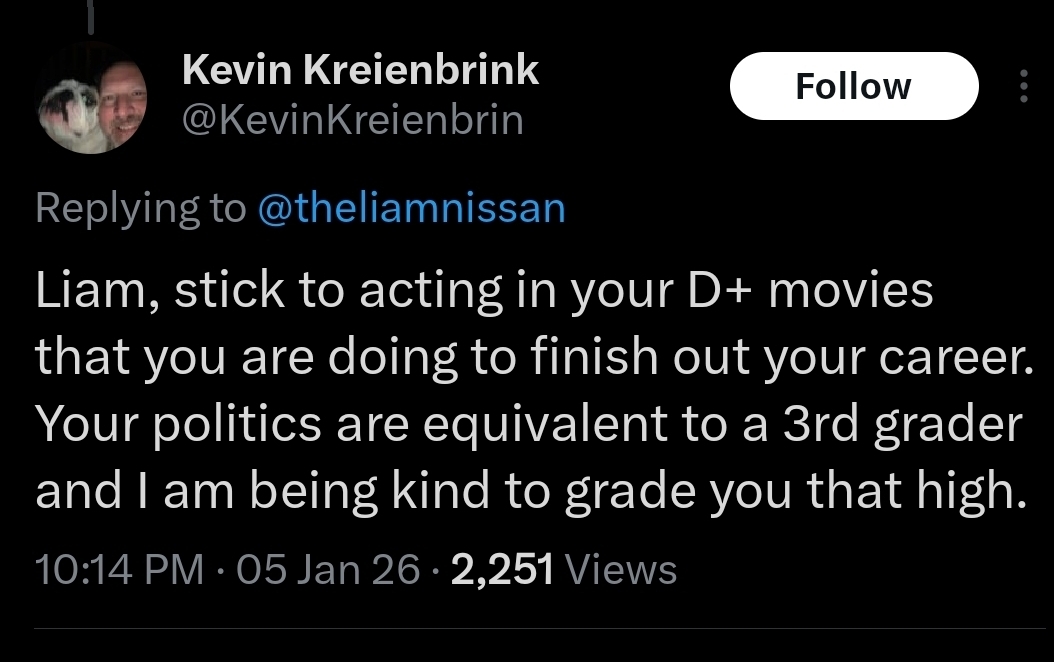Open the Kevin Kreienbrink display name link
Image resolution: width=1054 pixels, height=662 pixels.
360,70
